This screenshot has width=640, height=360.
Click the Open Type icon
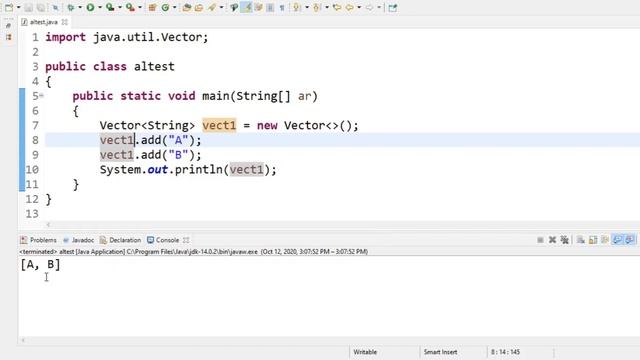pos(187,7)
